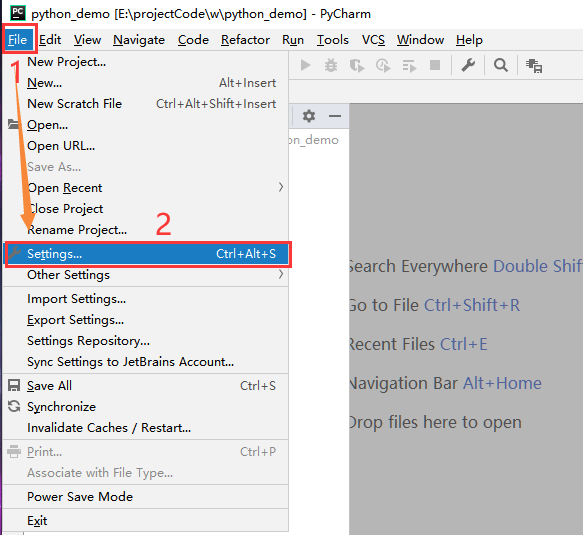
Task: Select New Scratch File entry
Action: tap(146, 103)
